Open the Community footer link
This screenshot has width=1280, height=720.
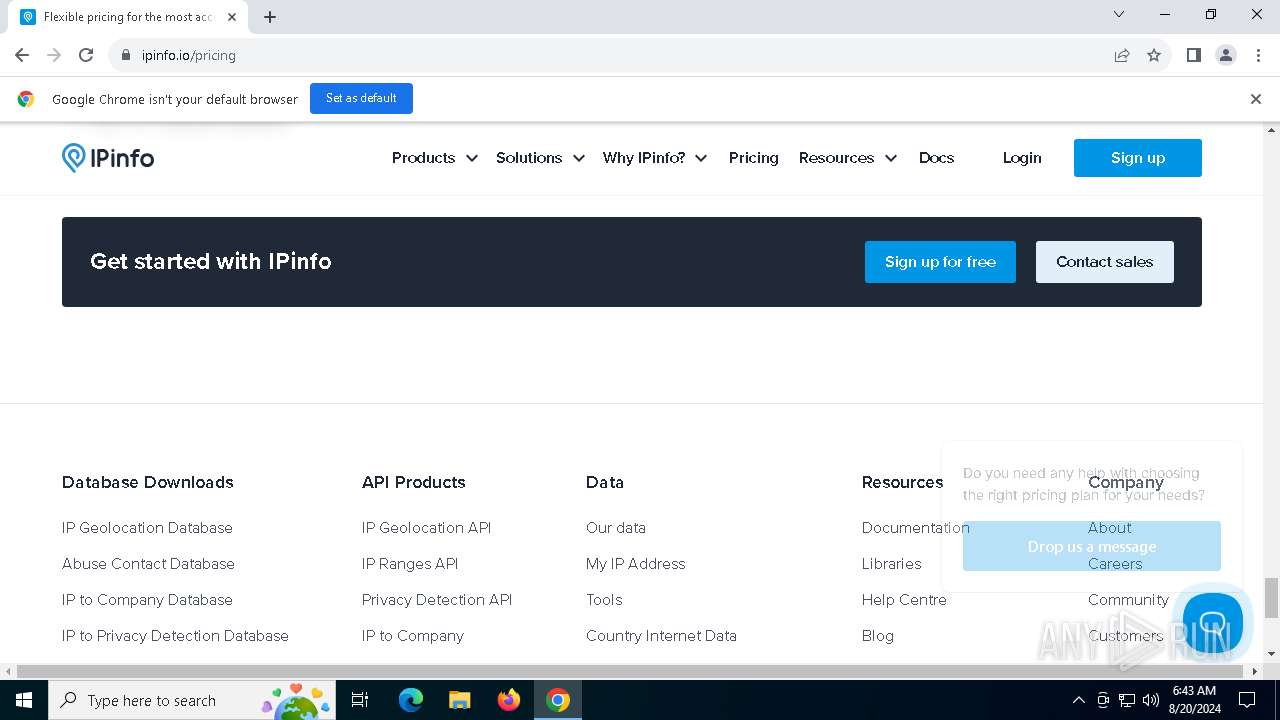(x=1128, y=600)
